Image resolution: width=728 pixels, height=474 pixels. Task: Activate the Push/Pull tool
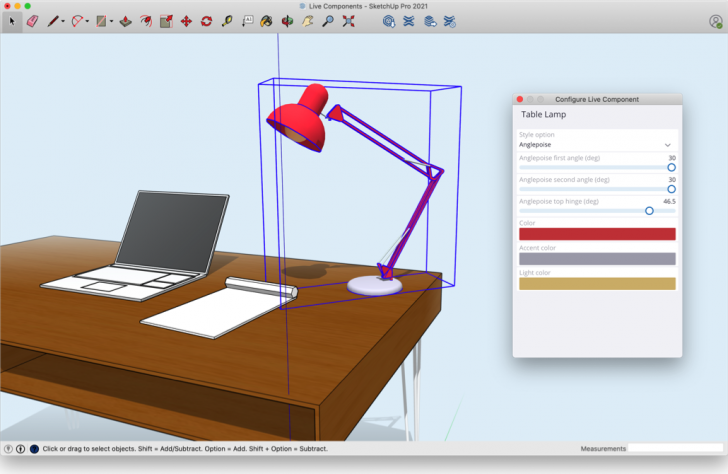click(x=124, y=20)
